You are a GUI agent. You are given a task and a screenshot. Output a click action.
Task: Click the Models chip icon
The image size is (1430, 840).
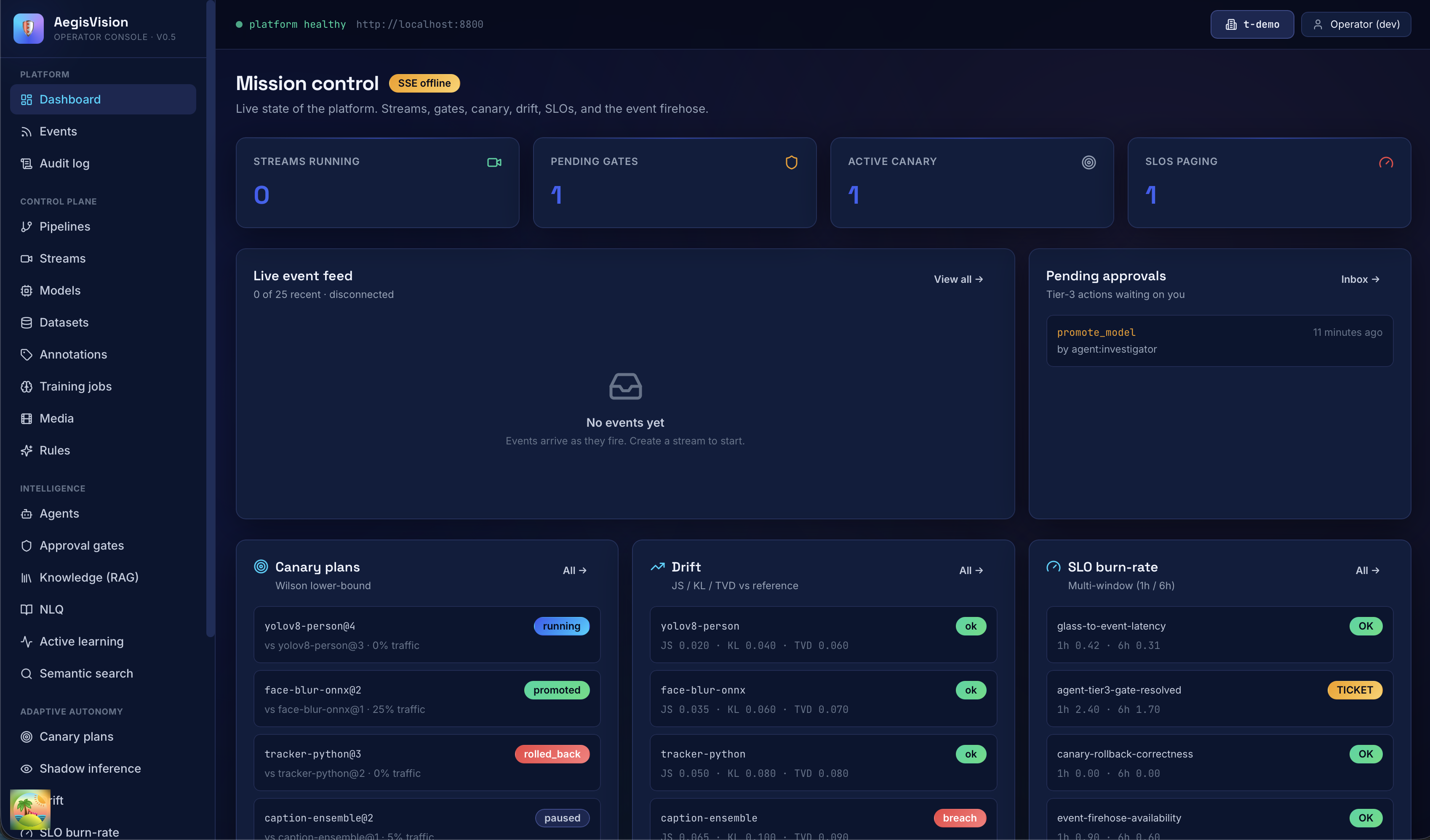26,290
